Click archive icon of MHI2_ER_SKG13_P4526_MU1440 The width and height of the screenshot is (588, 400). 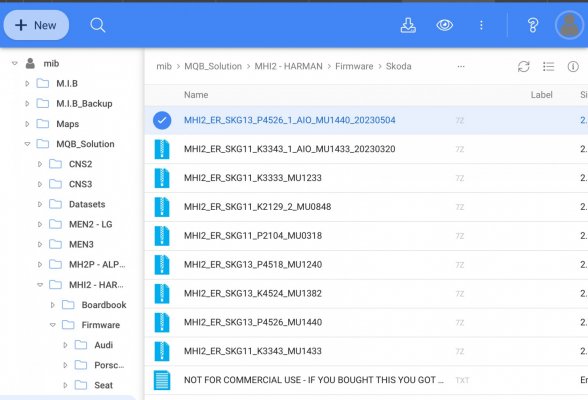point(162,322)
